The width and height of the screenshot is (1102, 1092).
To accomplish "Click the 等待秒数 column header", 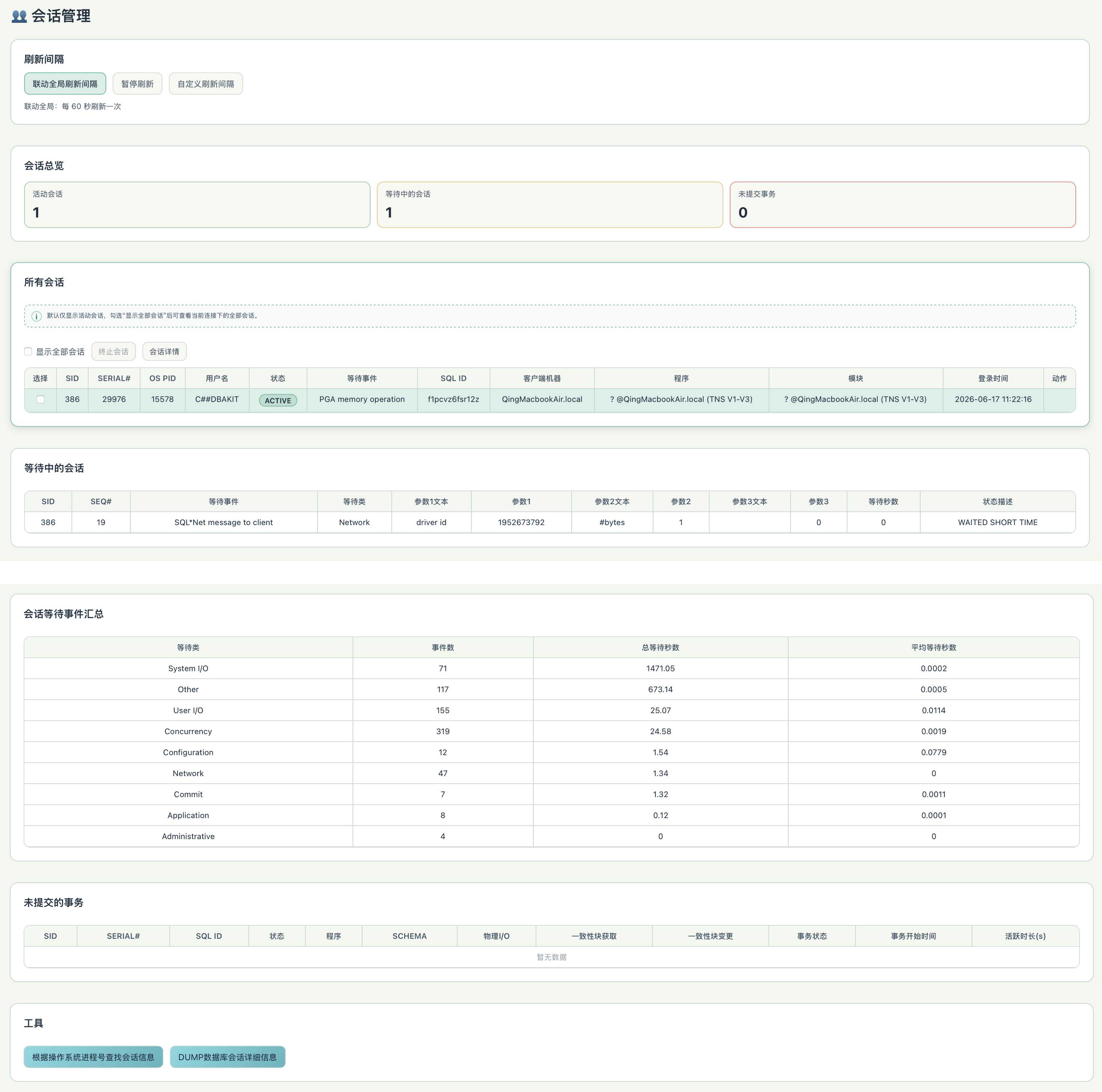I will [x=883, y=501].
